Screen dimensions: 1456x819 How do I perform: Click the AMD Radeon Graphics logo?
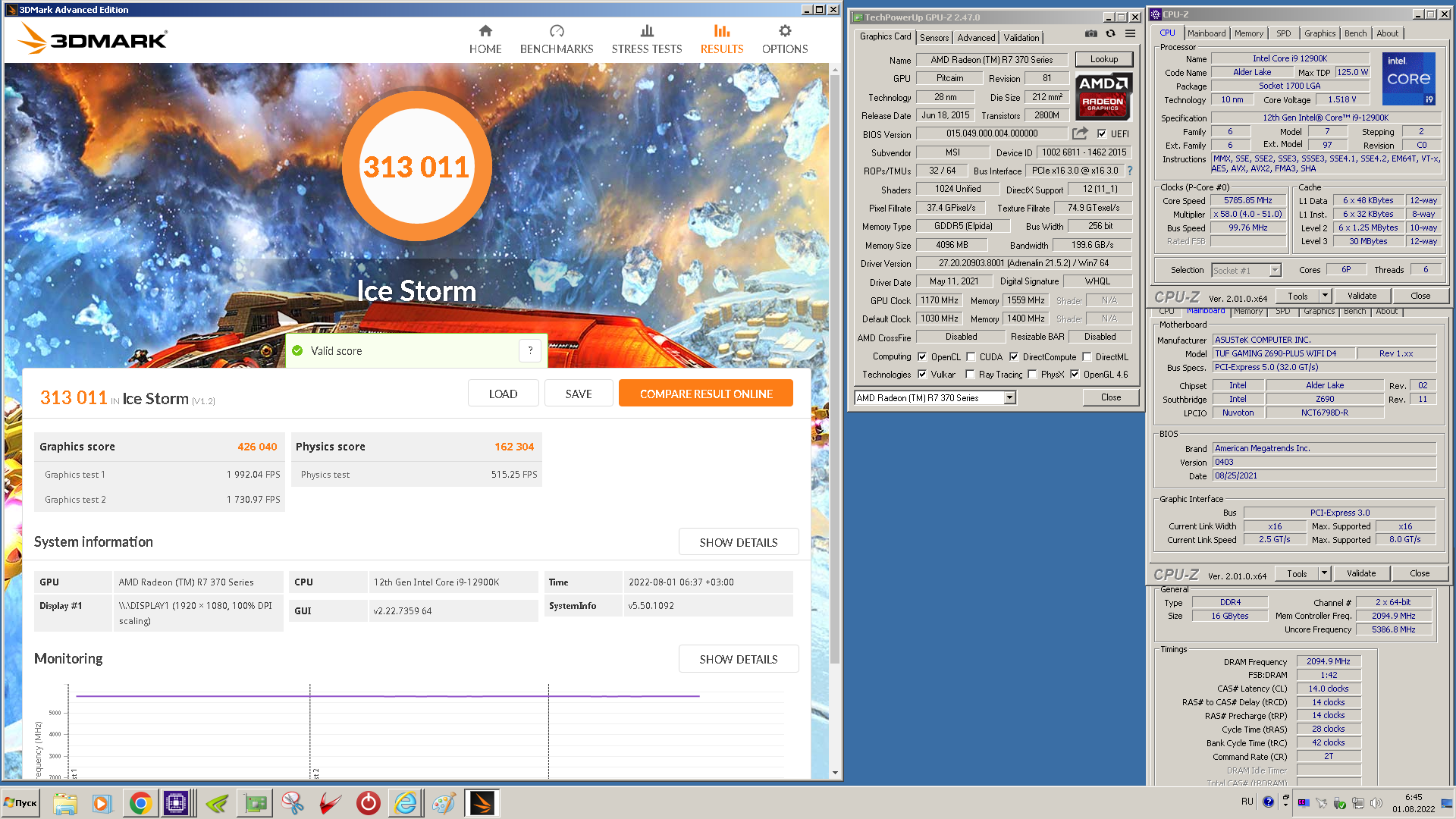(x=1103, y=96)
